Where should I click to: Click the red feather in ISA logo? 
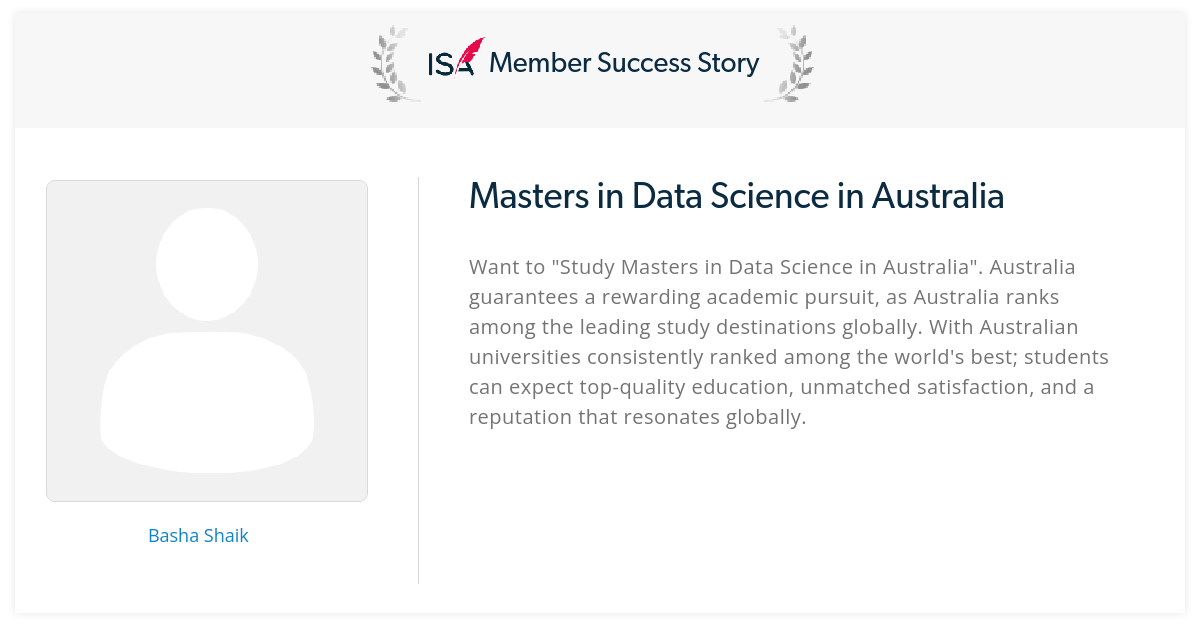471,55
